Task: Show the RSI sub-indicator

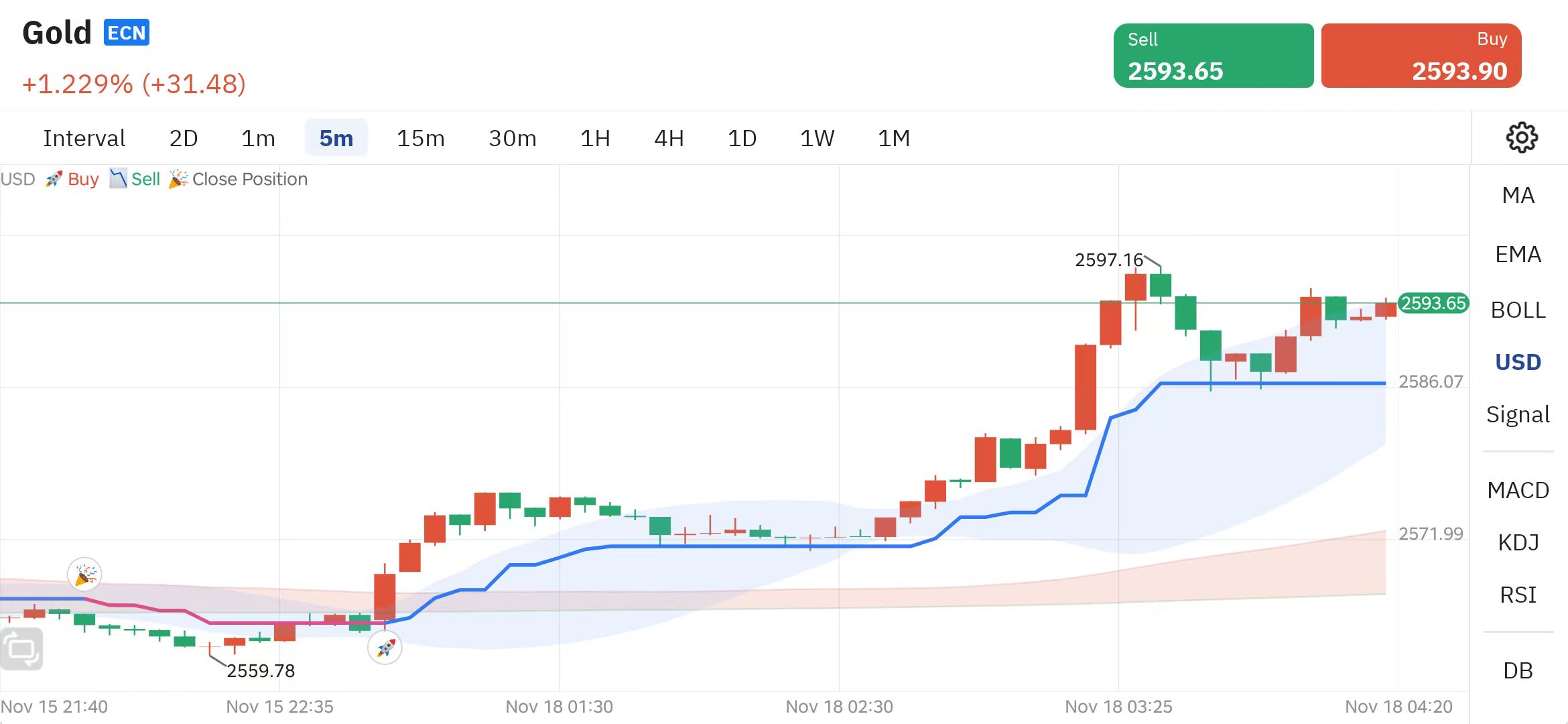Action: (x=1518, y=595)
